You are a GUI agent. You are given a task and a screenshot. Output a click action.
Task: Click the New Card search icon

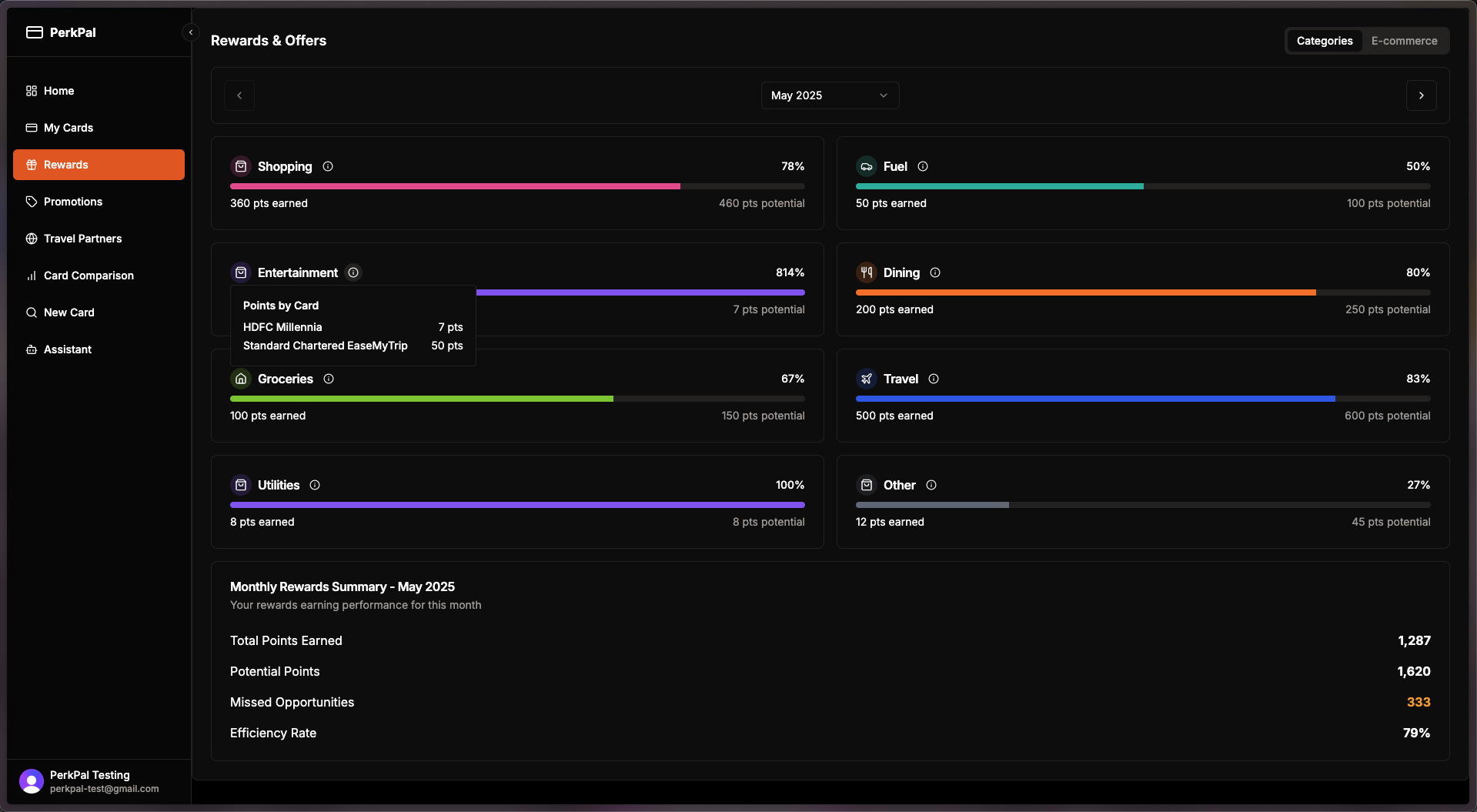tap(32, 312)
